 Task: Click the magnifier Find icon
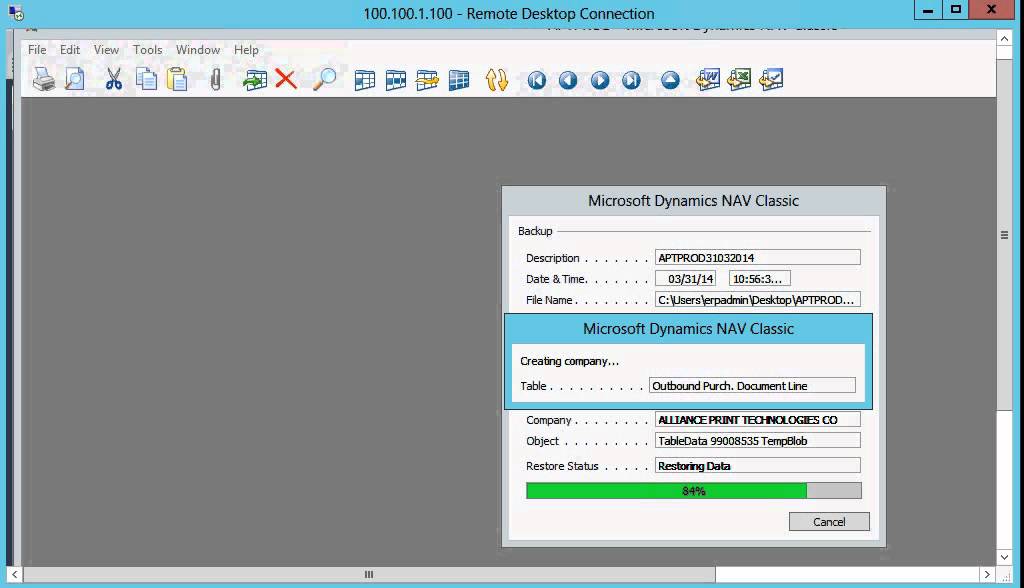324,80
